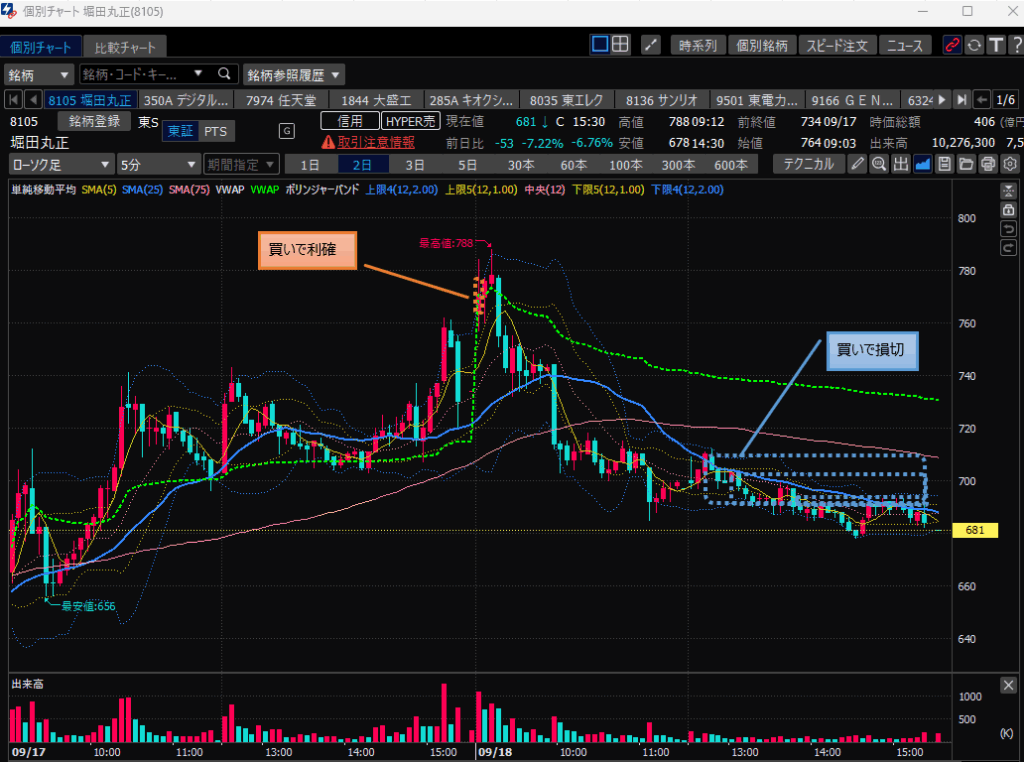Print the chart with printer icon
Screen dimensions: 1024x762
point(988,165)
